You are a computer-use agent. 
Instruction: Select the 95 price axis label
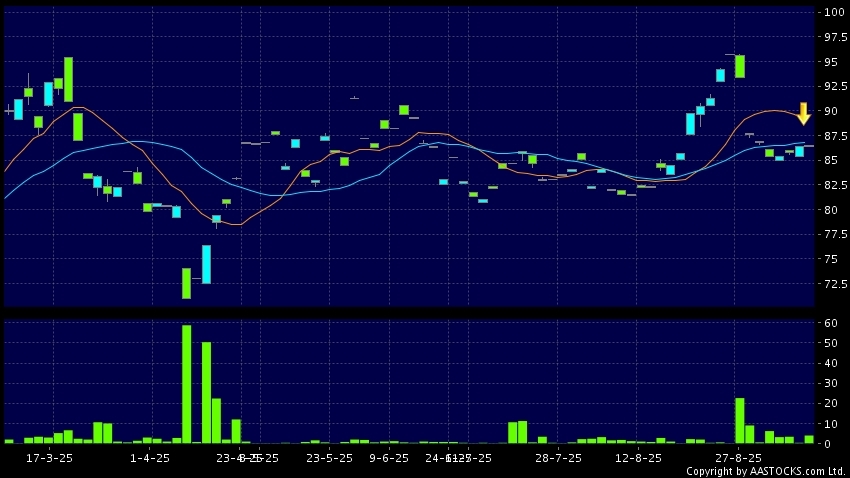830,62
